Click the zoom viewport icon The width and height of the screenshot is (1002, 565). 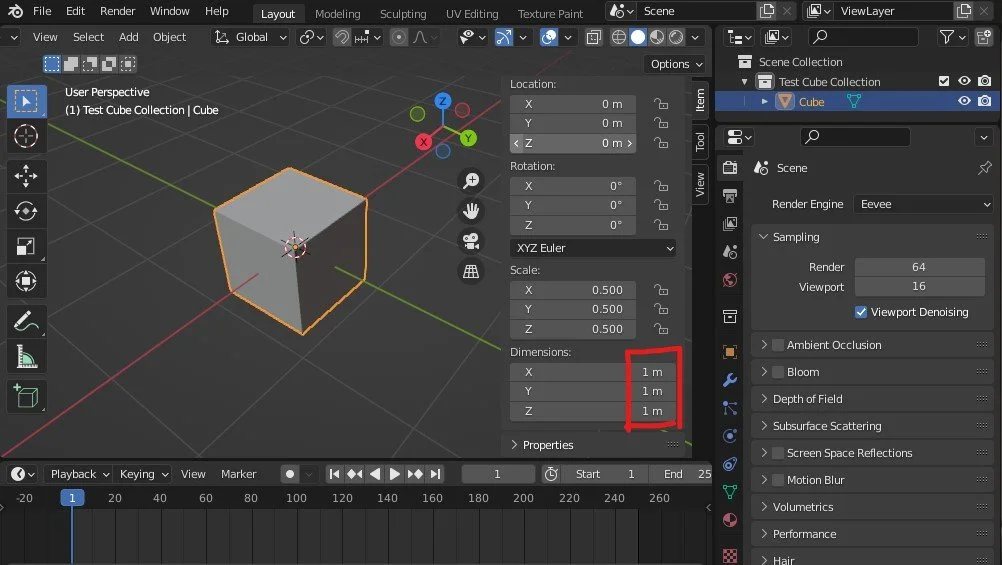[471, 180]
